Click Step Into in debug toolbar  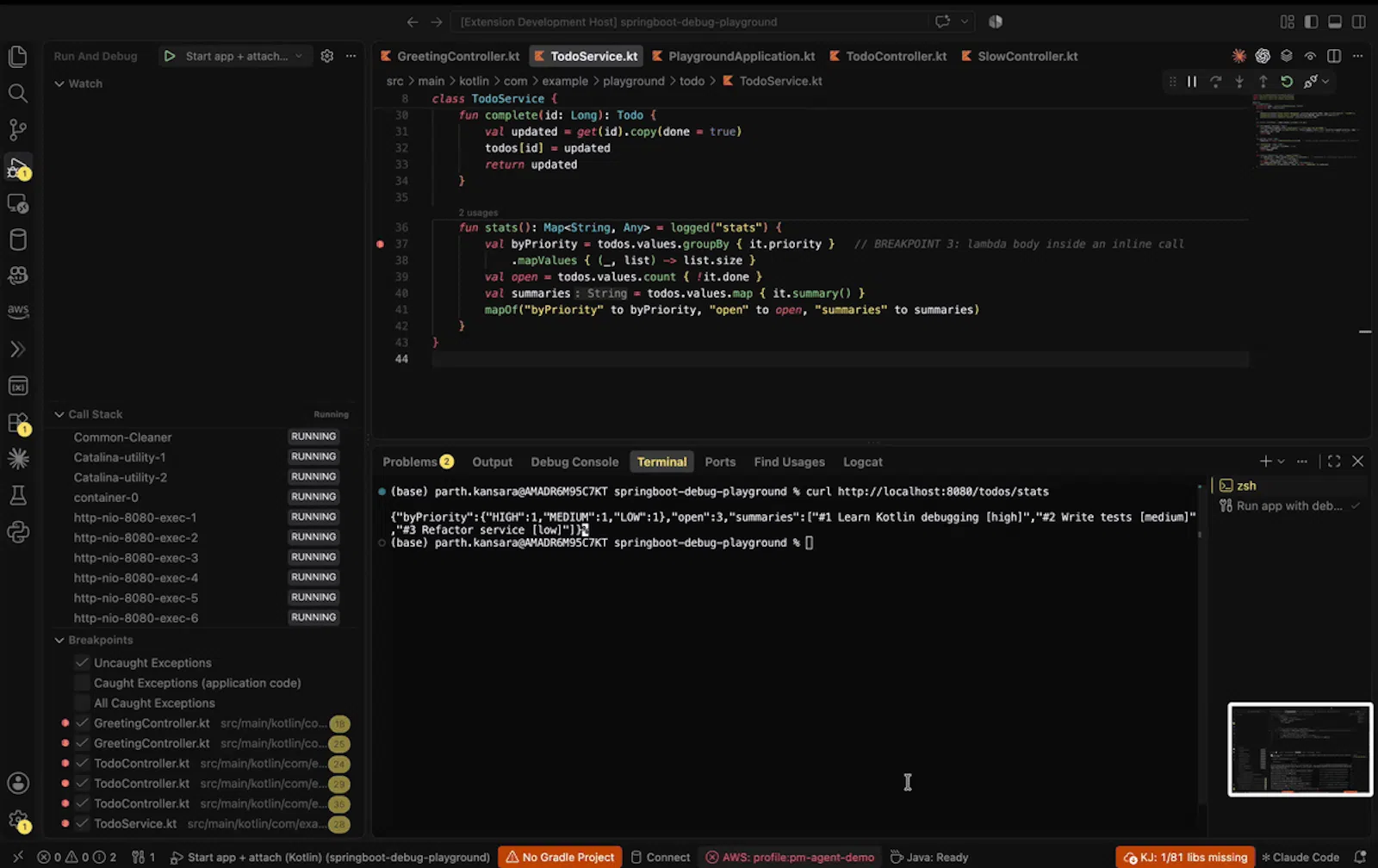(1239, 82)
